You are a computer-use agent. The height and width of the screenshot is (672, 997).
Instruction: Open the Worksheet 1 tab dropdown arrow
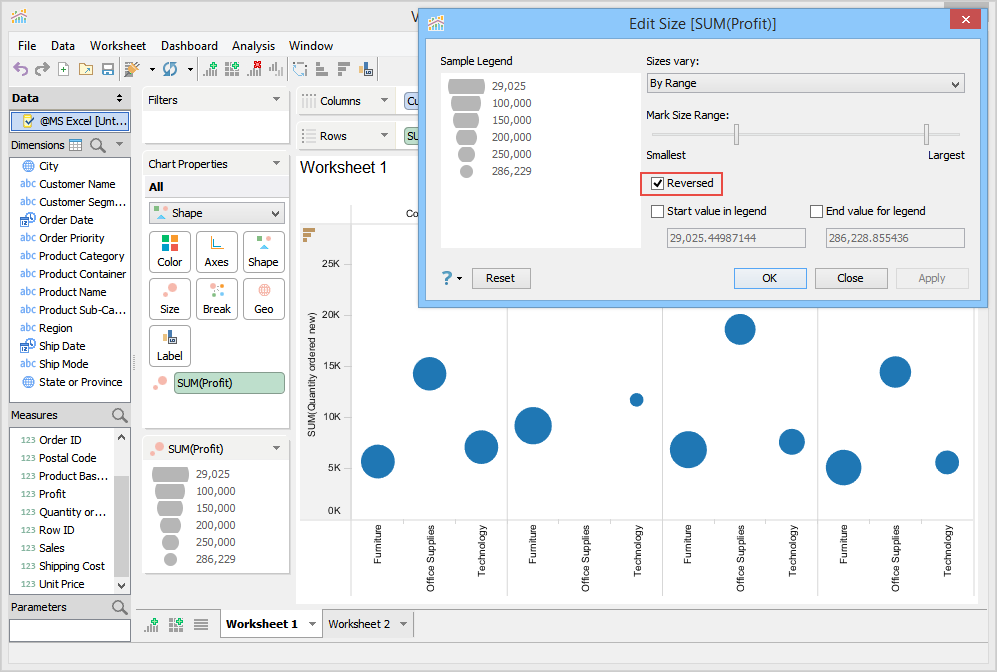click(x=312, y=624)
